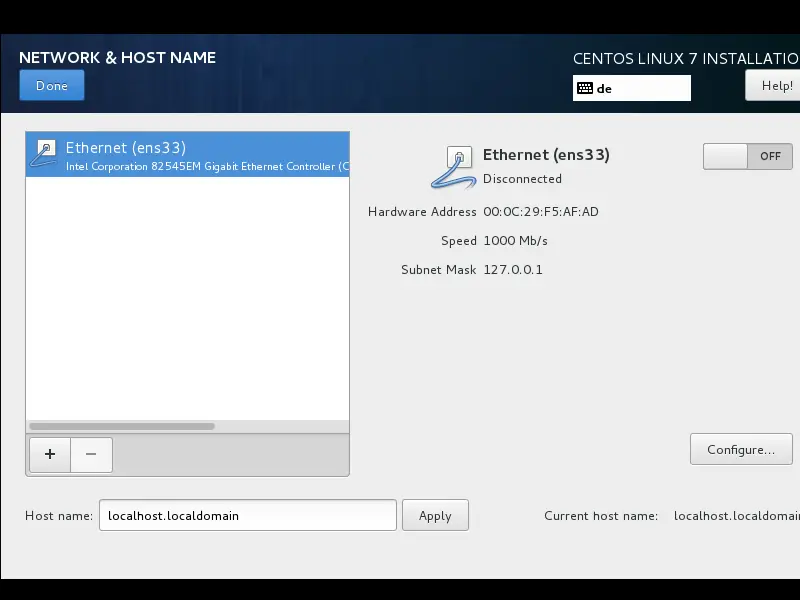Click the Current host name: label
The image size is (800, 600).
click(601, 516)
